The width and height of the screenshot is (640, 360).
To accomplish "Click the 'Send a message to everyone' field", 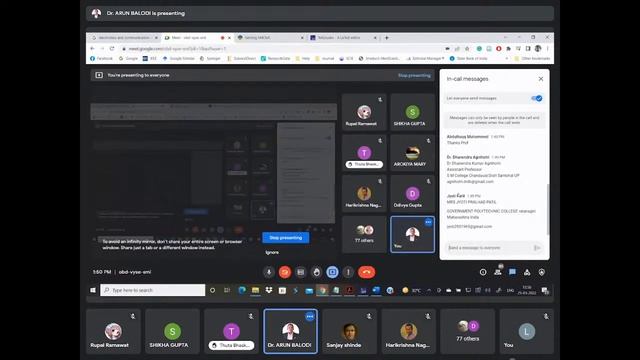I will coord(488,248).
